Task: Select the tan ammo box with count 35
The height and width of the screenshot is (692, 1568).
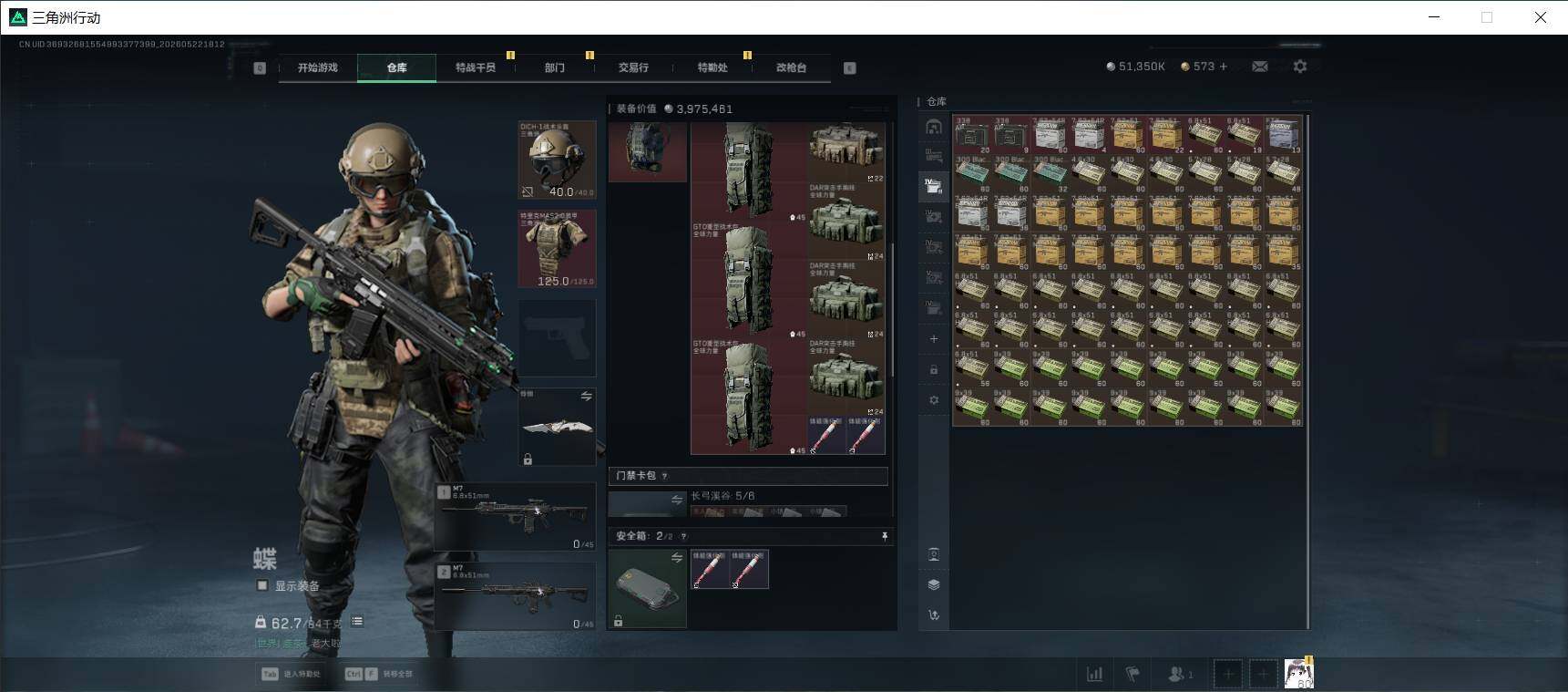Action: point(1284,252)
